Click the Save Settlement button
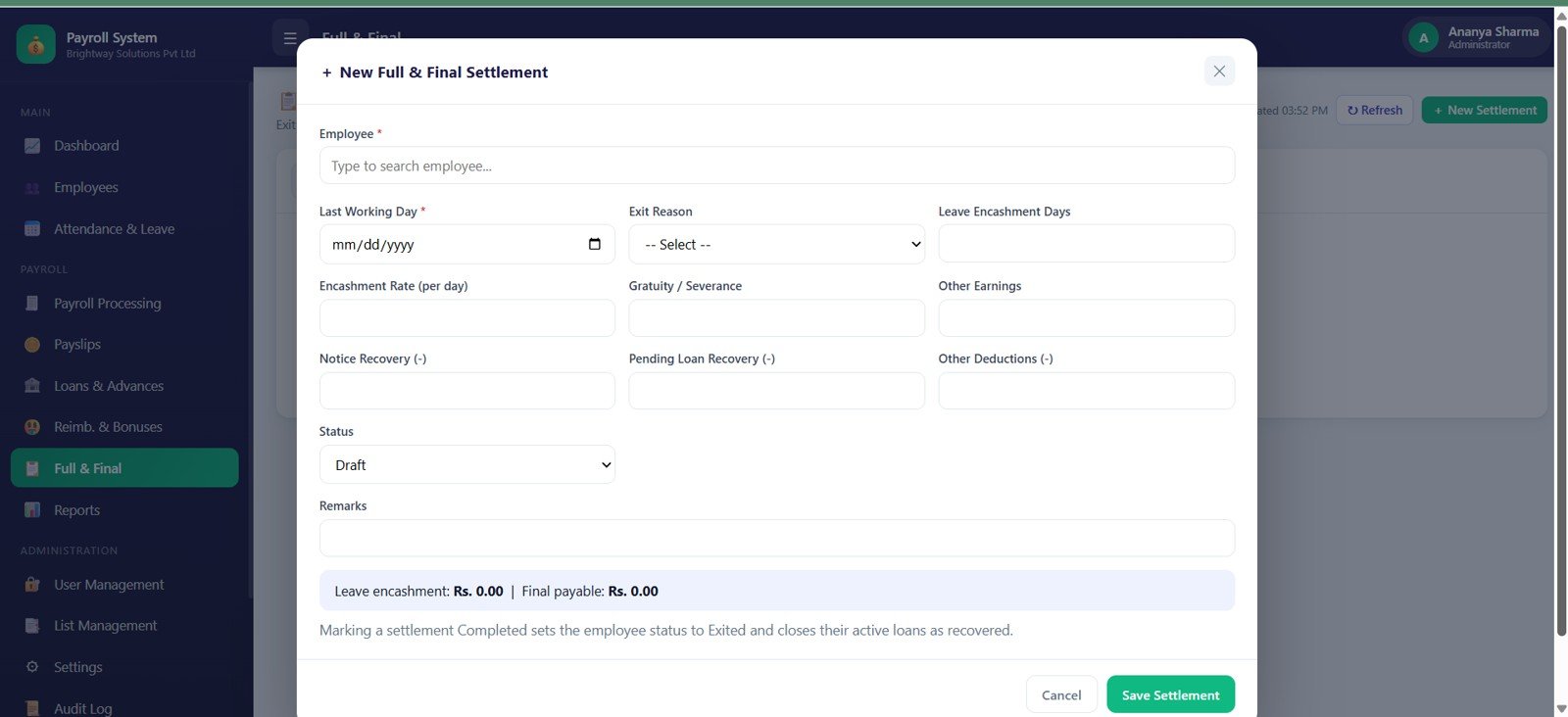Image resolution: width=1568 pixels, height=717 pixels. (x=1170, y=694)
